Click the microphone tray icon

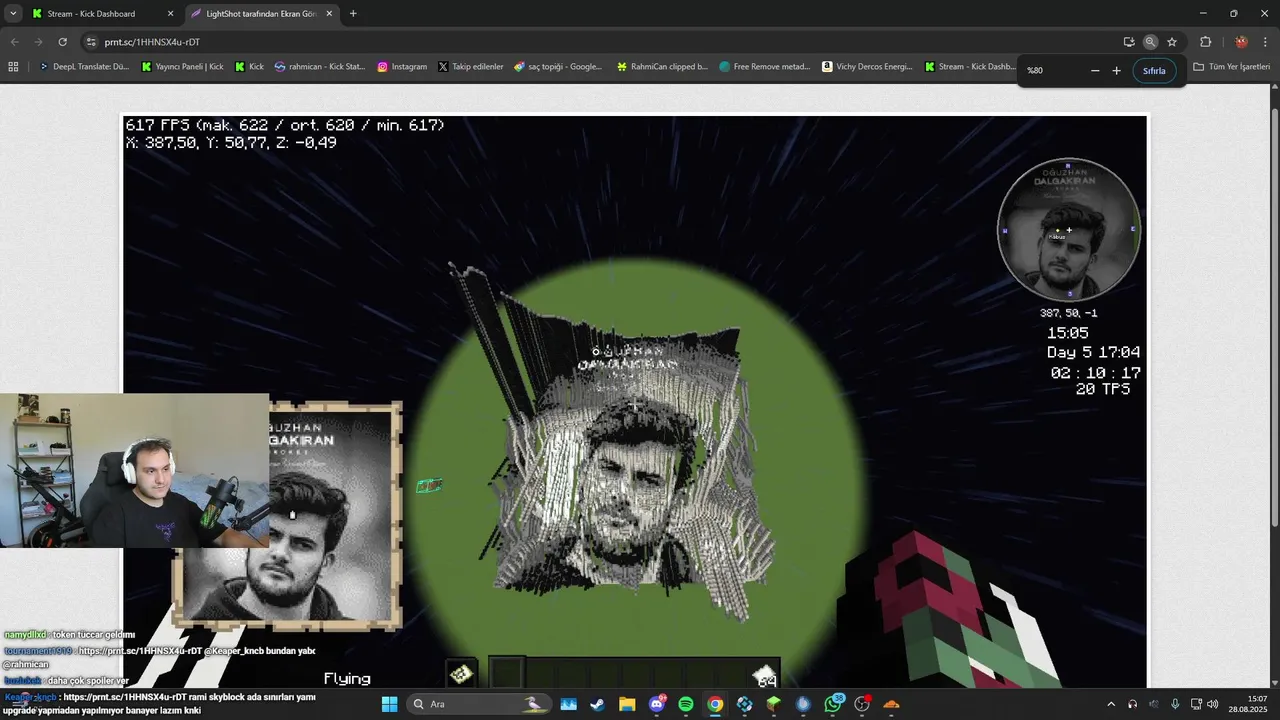(1175, 704)
